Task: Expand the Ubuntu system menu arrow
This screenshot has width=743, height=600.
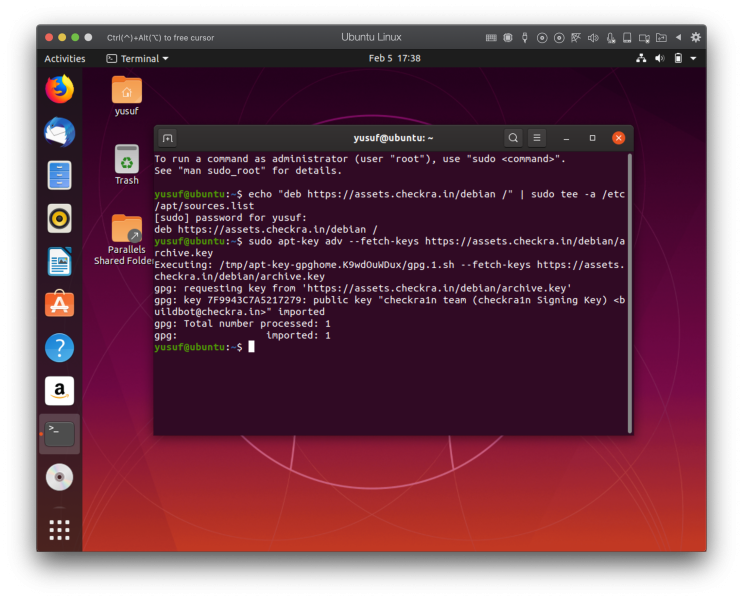Action: (x=693, y=59)
